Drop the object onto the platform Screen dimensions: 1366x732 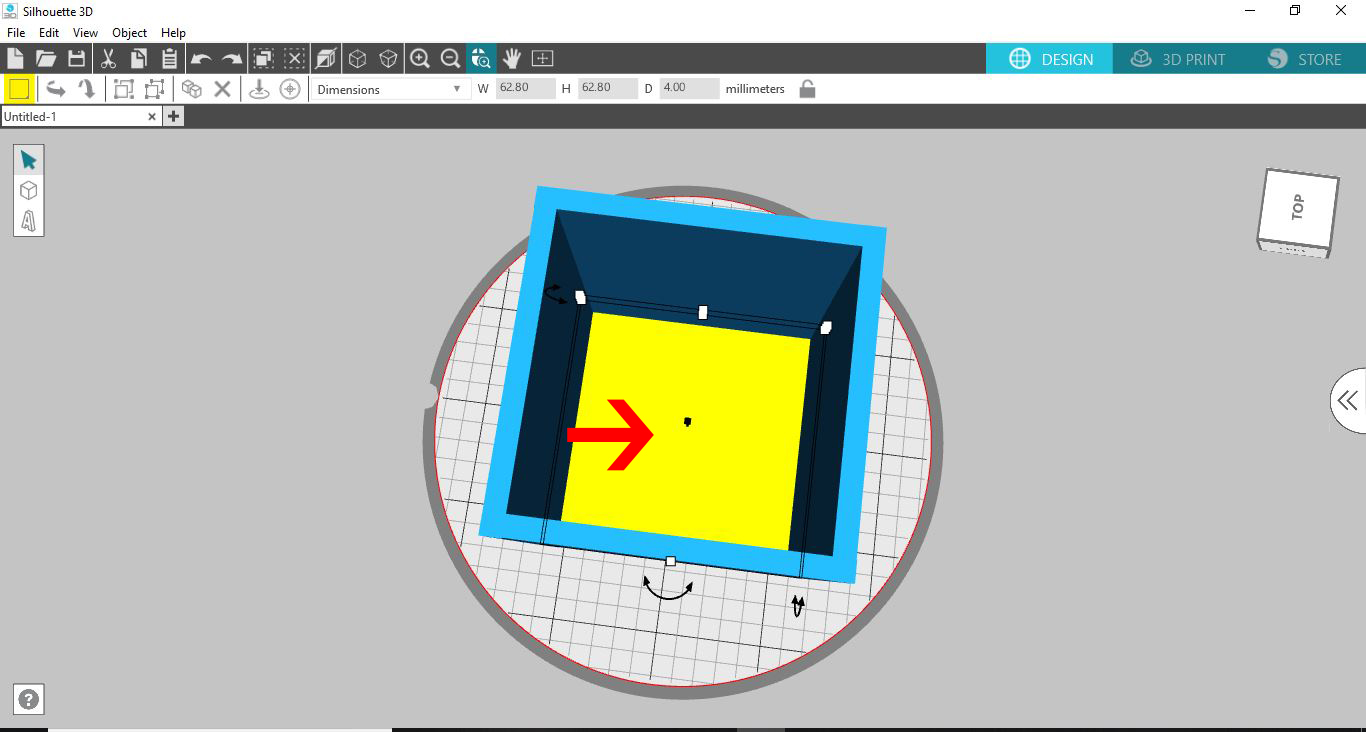259,89
